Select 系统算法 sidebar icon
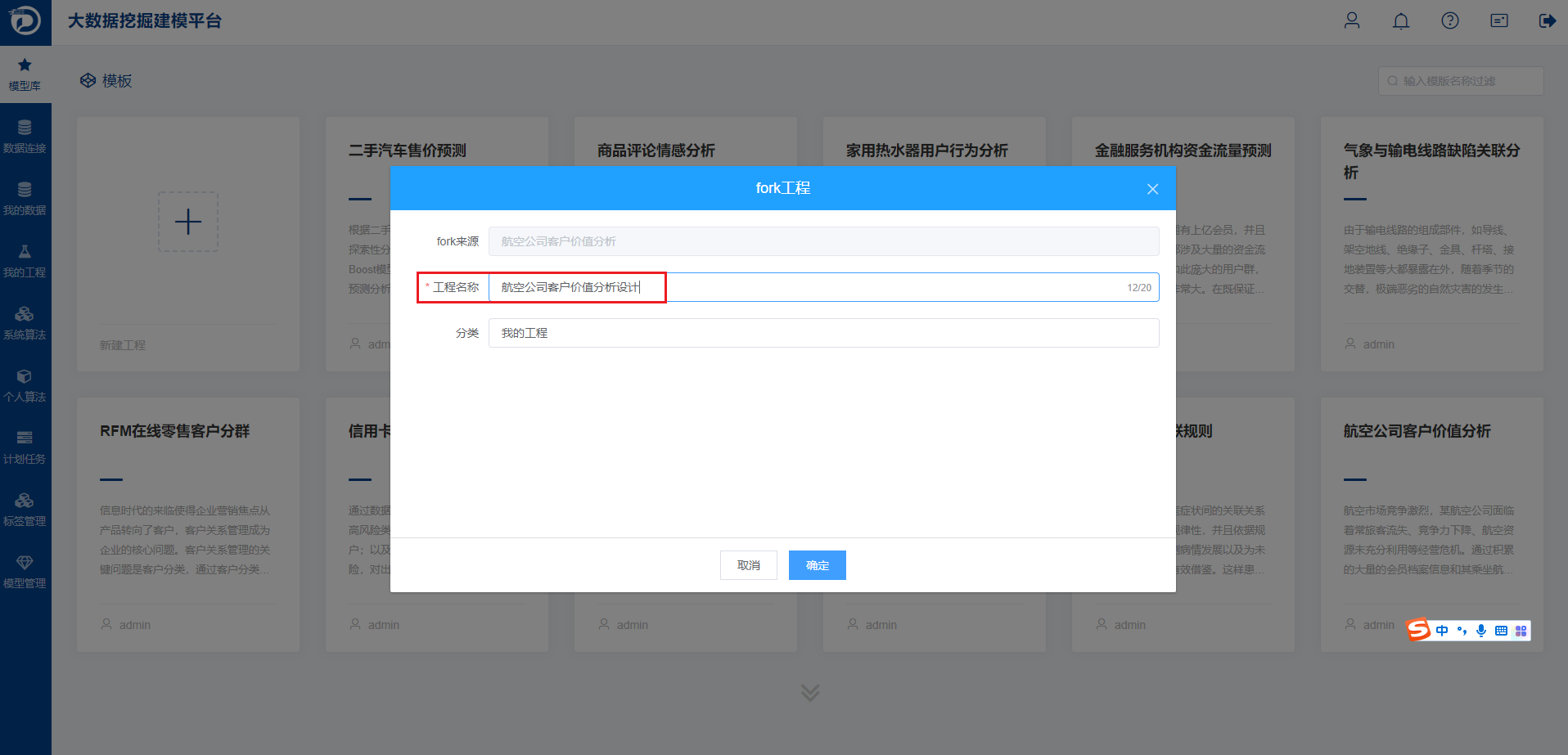This screenshot has height=755, width=1568. 25,322
